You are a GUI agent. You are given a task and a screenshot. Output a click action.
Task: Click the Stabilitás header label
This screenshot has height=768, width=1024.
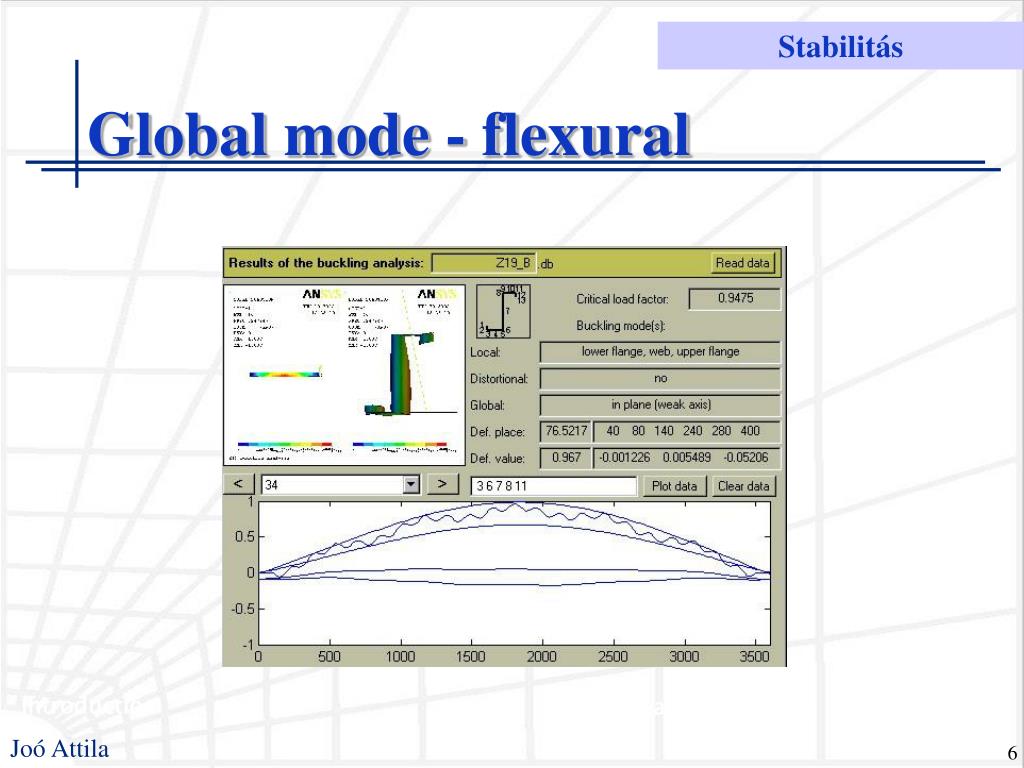click(x=840, y=46)
